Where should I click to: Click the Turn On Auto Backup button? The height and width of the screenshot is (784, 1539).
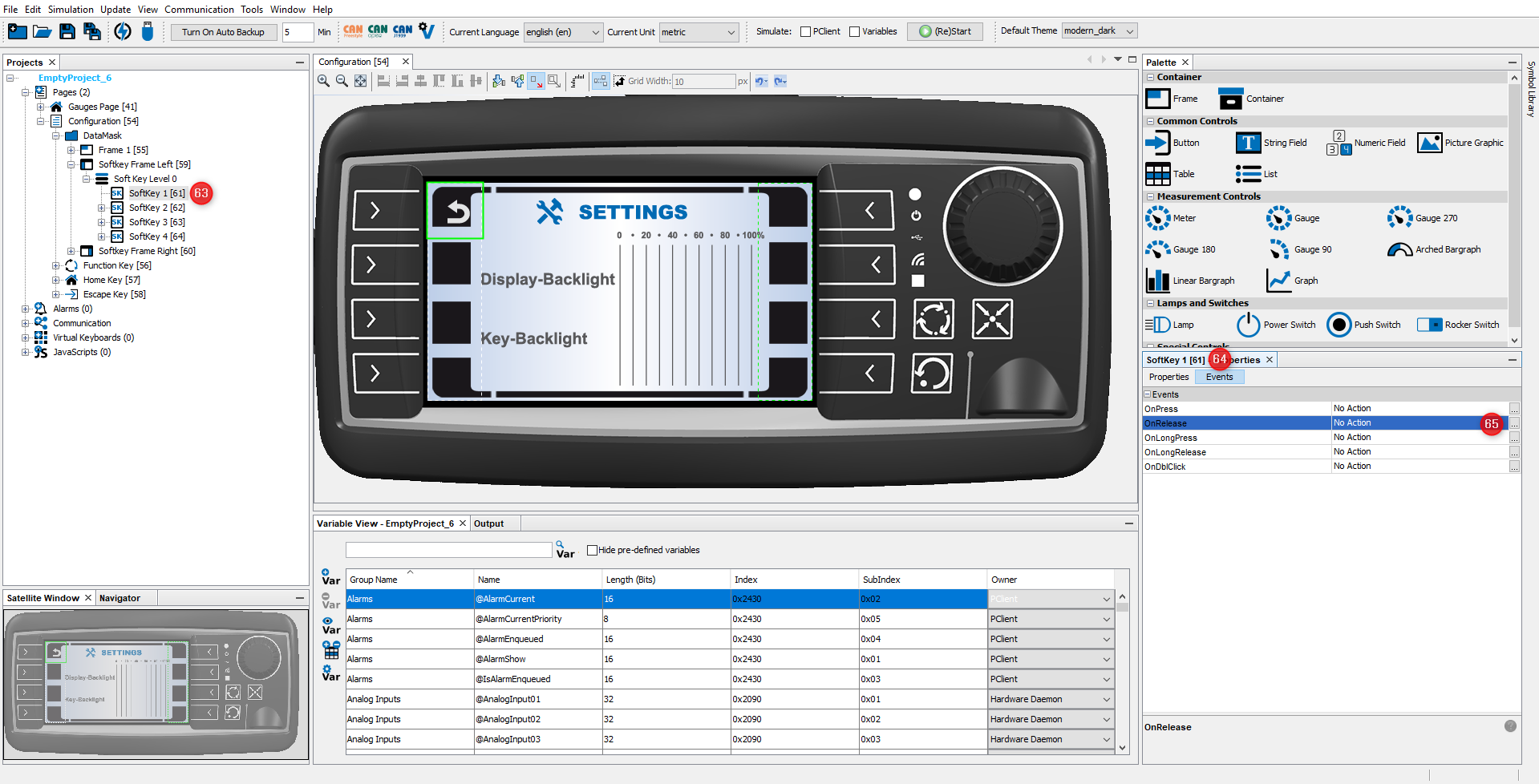tap(223, 32)
